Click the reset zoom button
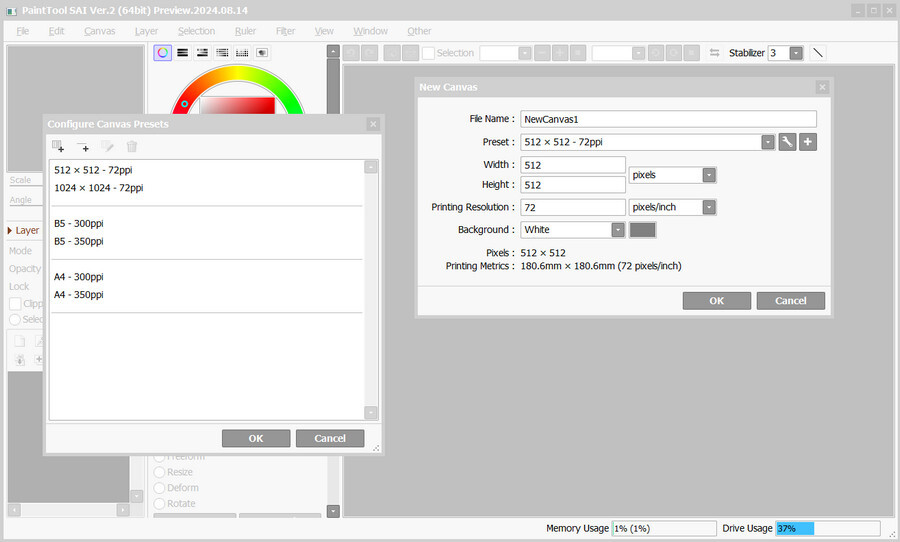The height and width of the screenshot is (542, 900). [578, 53]
